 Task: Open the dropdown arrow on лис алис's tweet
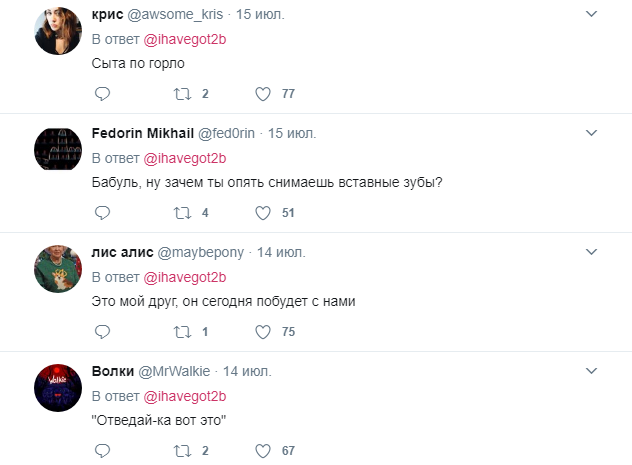591,252
